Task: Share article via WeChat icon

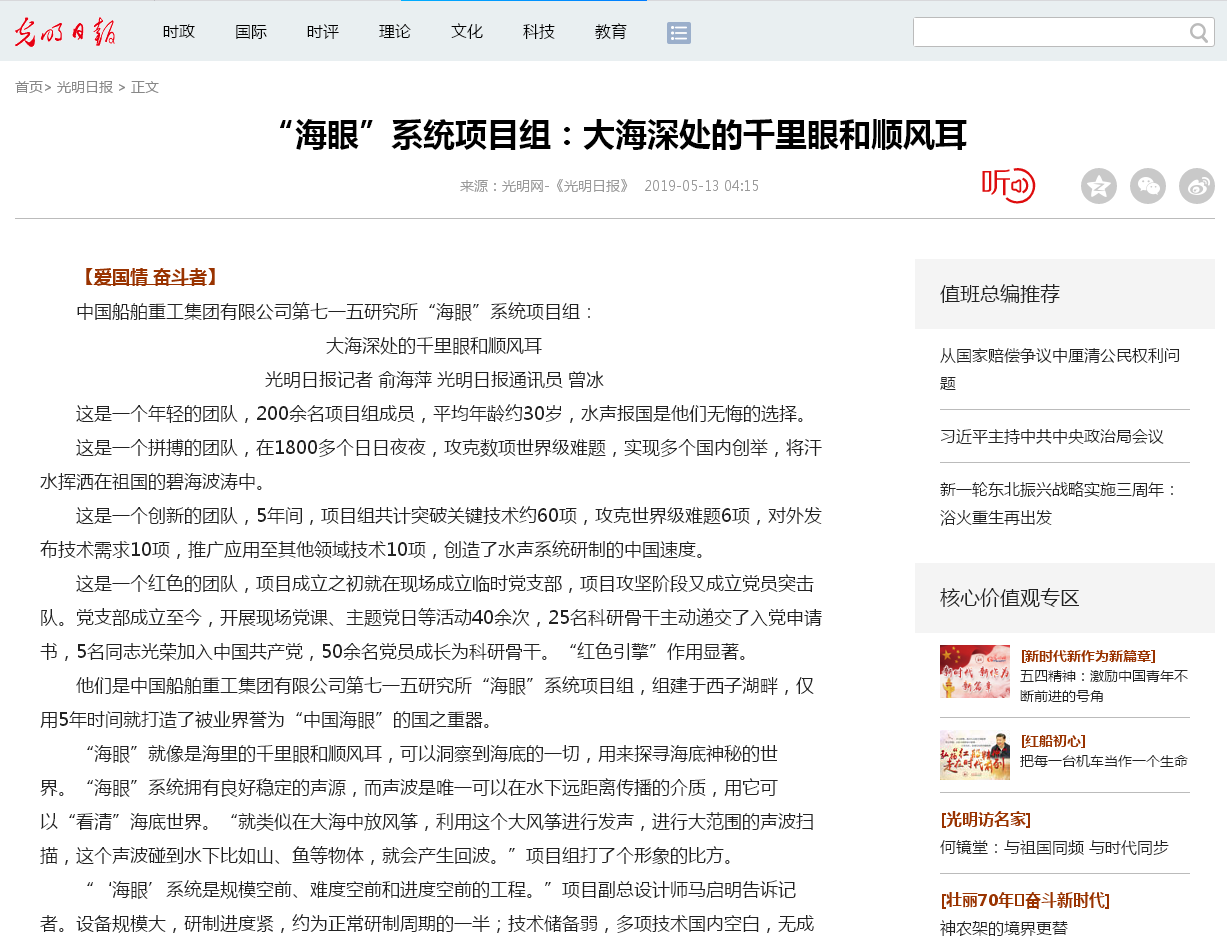Action: pyautogui.click(x=1148, y=186)
